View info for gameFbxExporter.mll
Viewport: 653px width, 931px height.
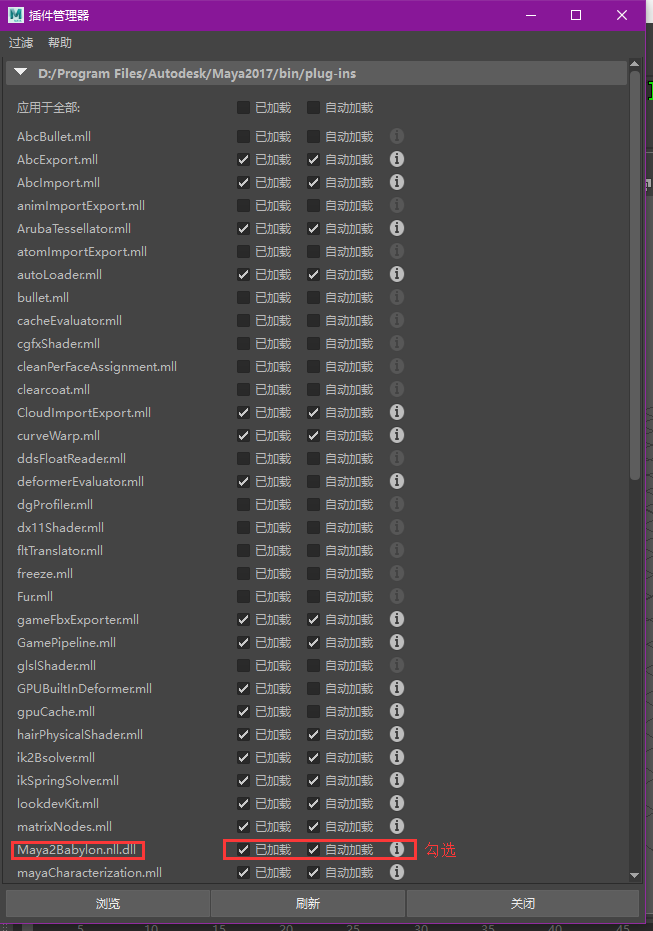(x=397, y=619)
